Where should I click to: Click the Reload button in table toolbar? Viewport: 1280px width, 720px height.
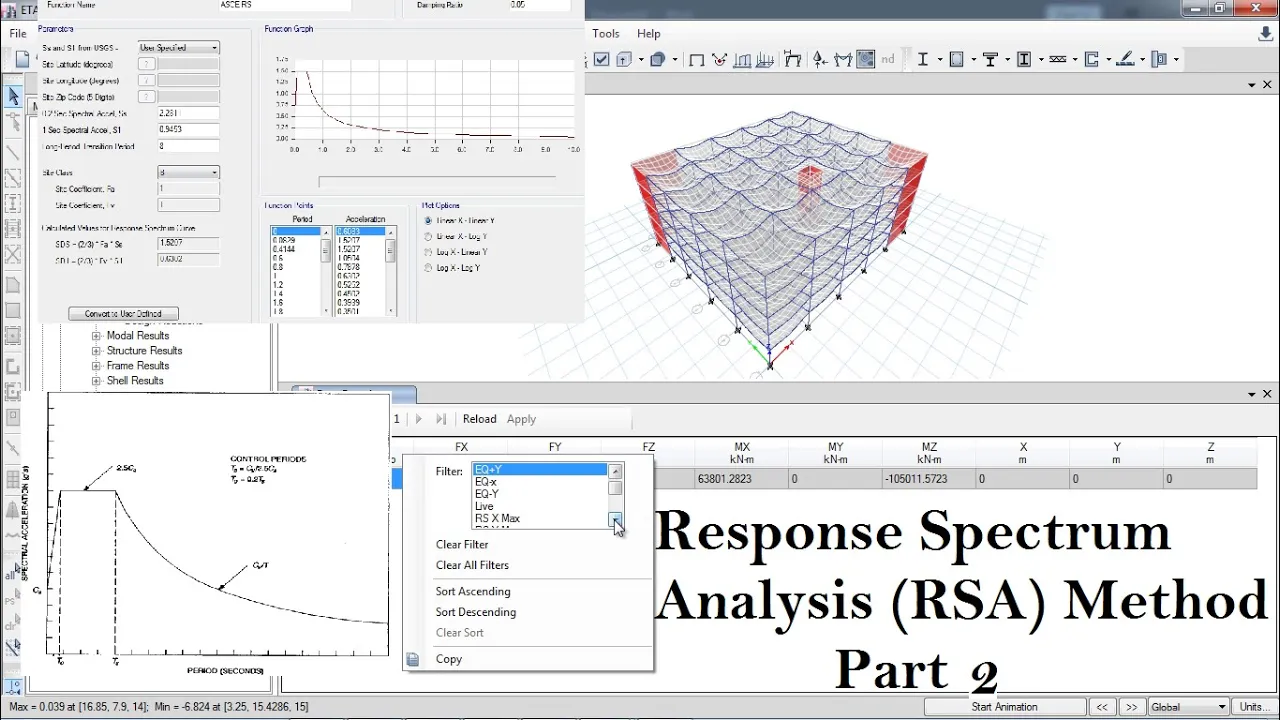(x=479, y=419)
